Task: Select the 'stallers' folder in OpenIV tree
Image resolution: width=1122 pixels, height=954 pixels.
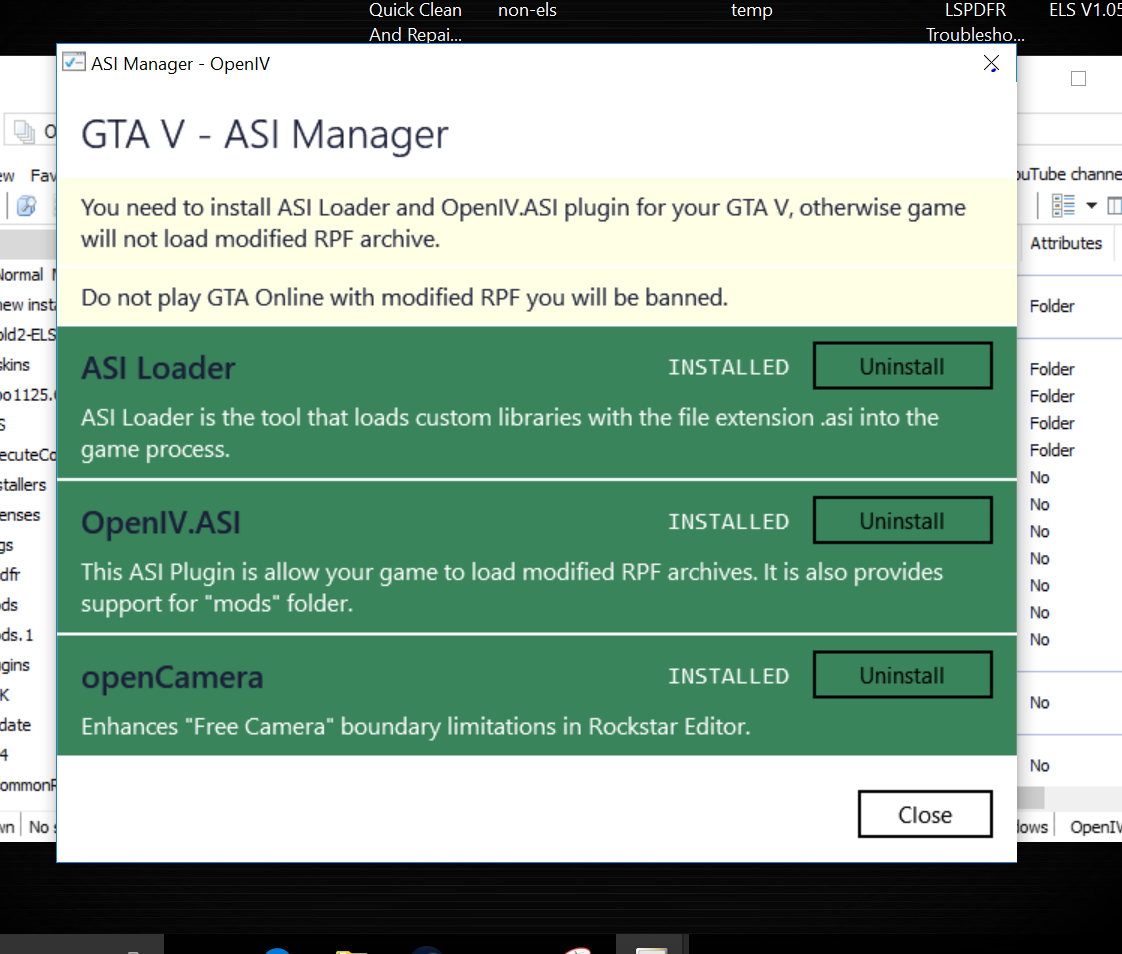Action: pos(24,485)
